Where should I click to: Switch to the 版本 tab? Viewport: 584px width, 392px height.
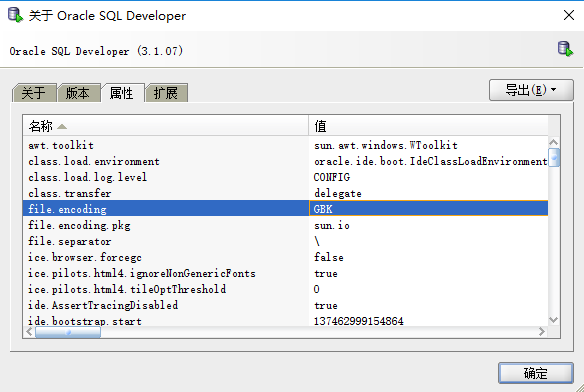(x=78, y=93)
